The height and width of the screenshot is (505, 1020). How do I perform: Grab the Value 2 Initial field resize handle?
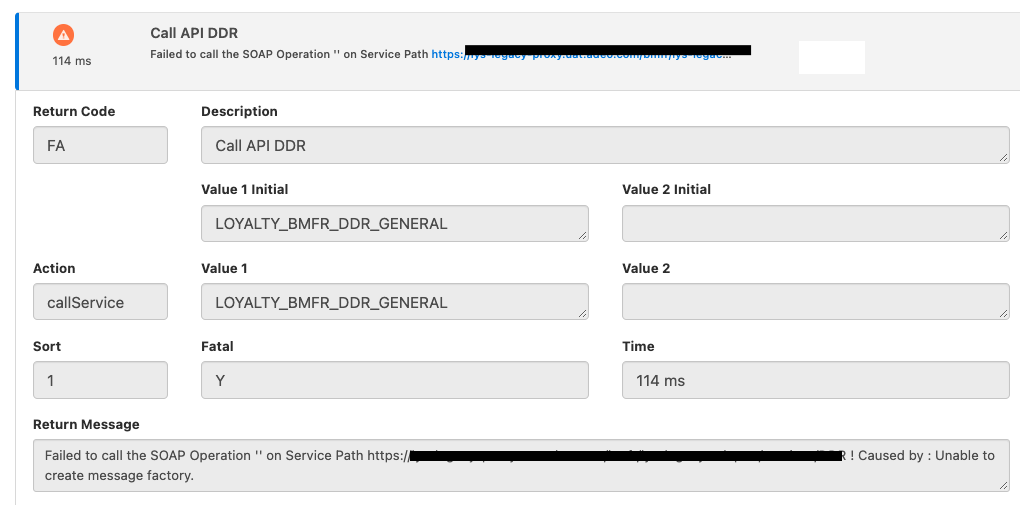[1004, 236]
